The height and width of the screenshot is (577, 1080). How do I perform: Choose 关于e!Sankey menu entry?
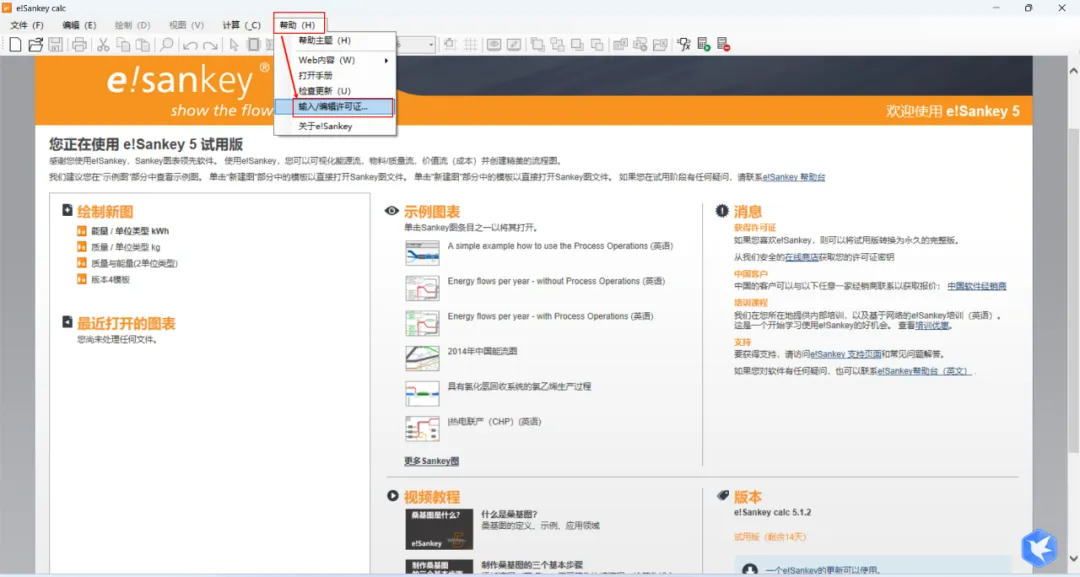[x=325, y=127]
